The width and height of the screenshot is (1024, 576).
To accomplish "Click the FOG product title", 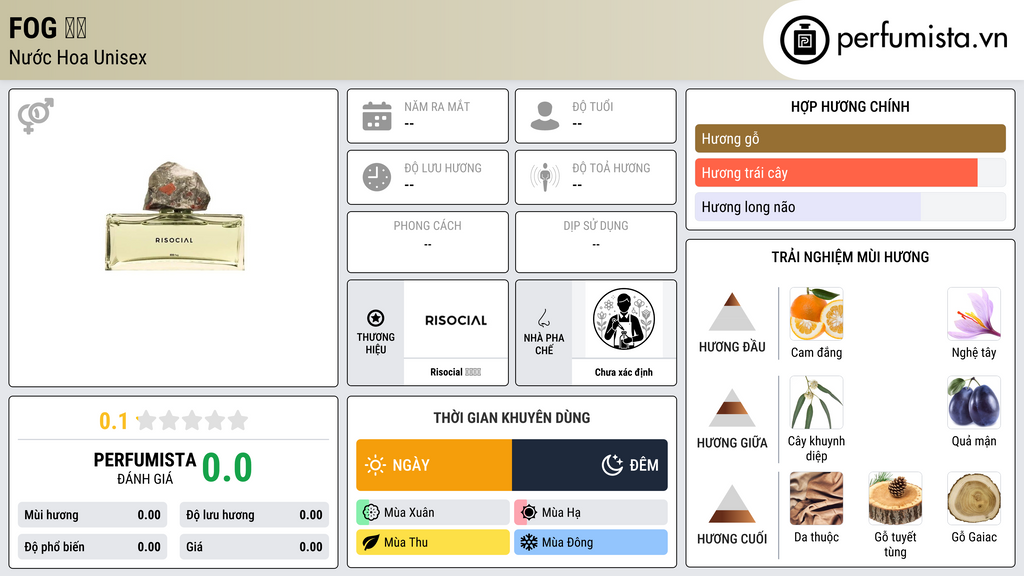I will click(x=47, y=28).
